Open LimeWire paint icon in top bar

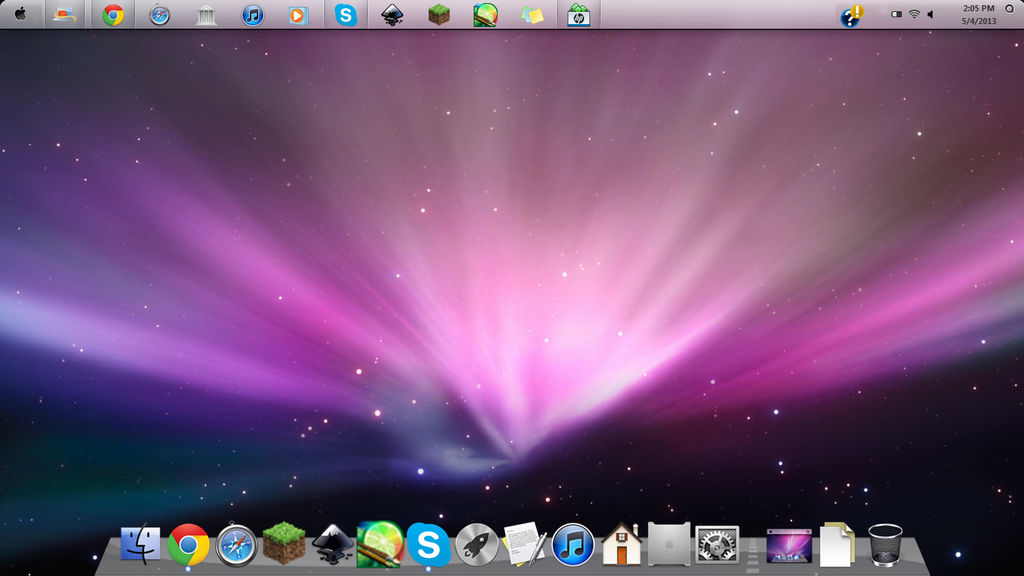485,14
